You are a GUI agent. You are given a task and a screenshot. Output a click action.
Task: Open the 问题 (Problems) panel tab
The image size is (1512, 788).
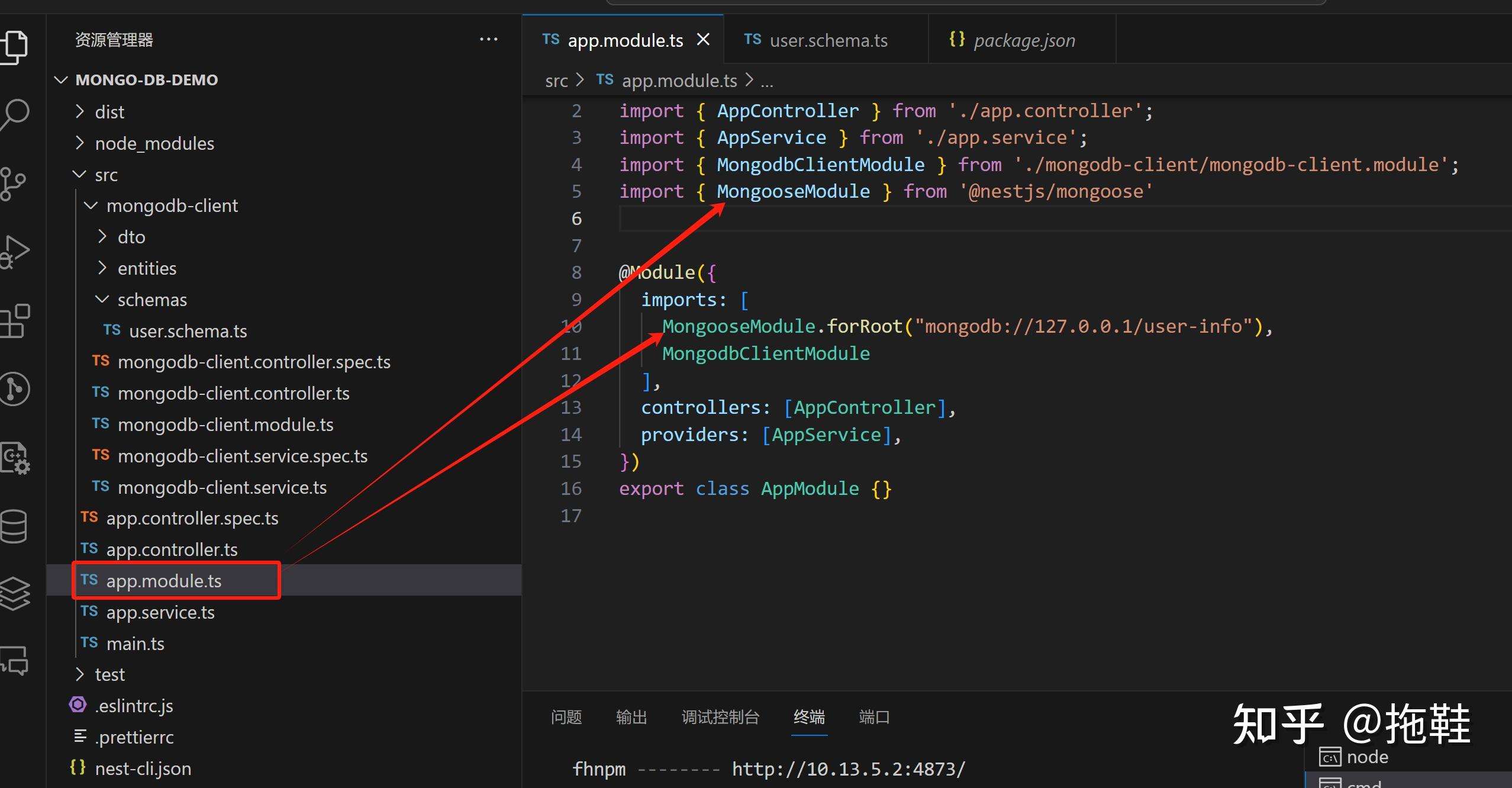coord(566,717)
